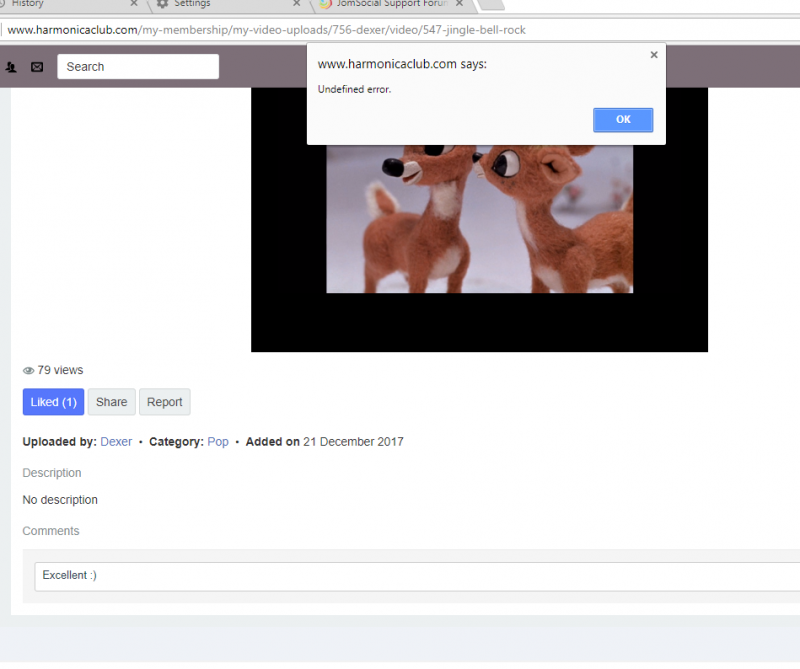Click the Comments heading

51,531
